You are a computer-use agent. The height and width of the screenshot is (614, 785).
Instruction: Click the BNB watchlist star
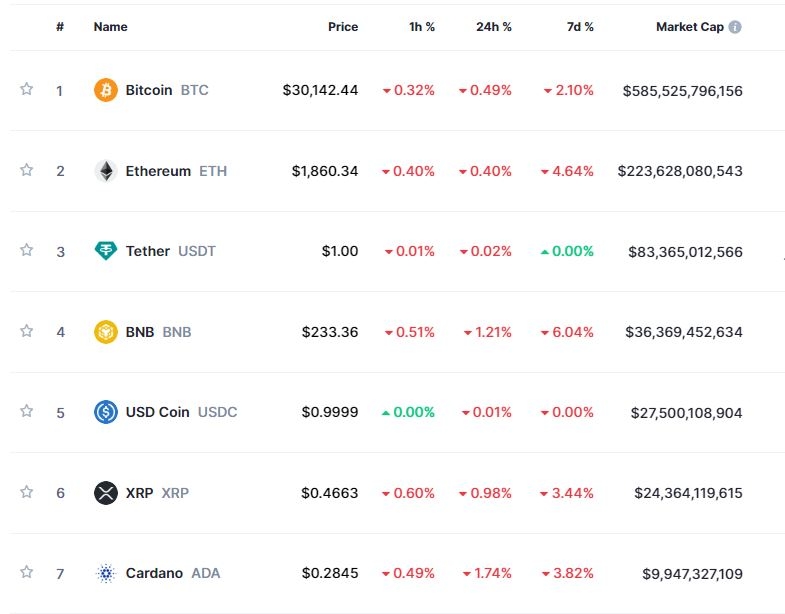pos(27,330)
